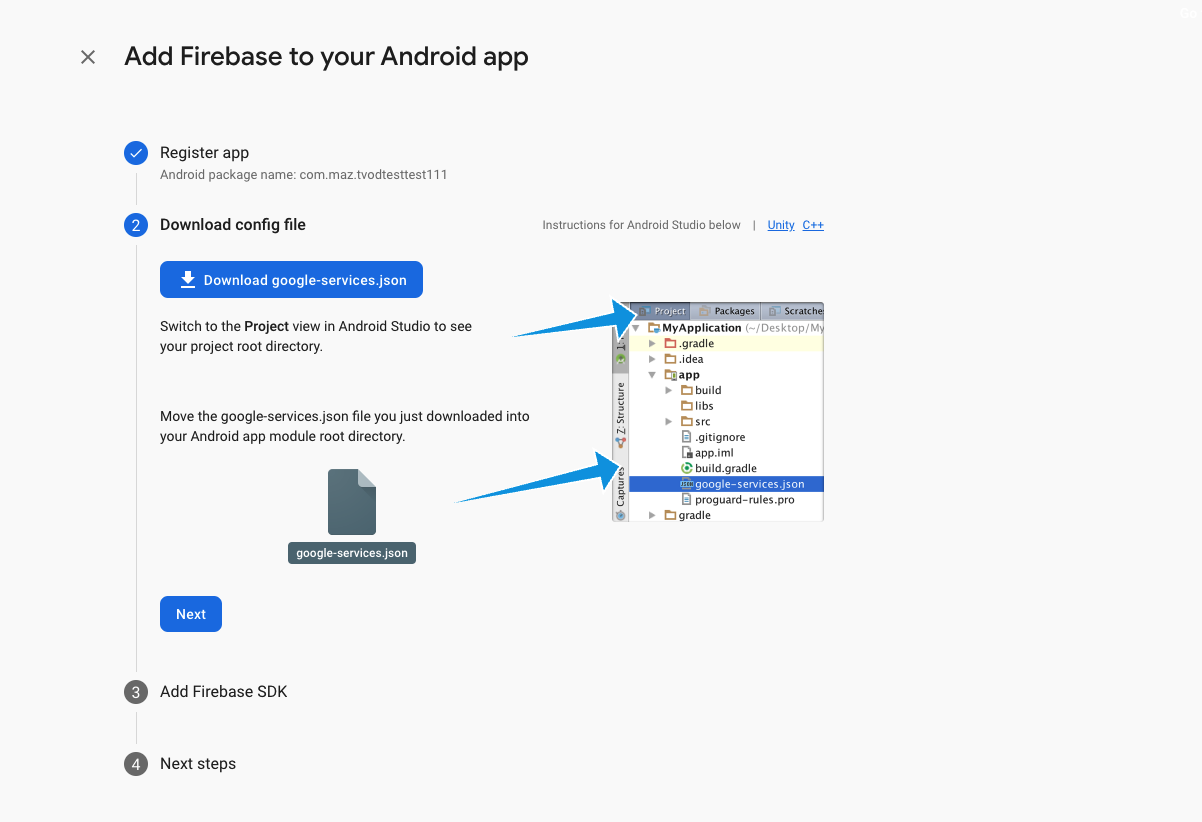Click build.gradle row in illustration
The height and width of the screenshot is (822, 1202).
718,468
